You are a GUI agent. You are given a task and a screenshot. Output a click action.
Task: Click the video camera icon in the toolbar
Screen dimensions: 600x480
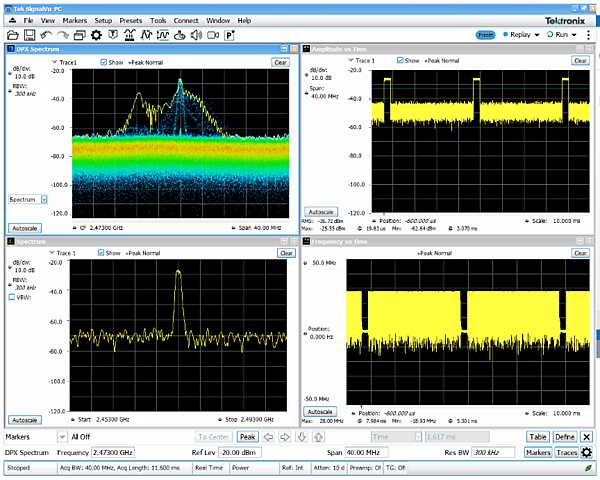(211, 35)
